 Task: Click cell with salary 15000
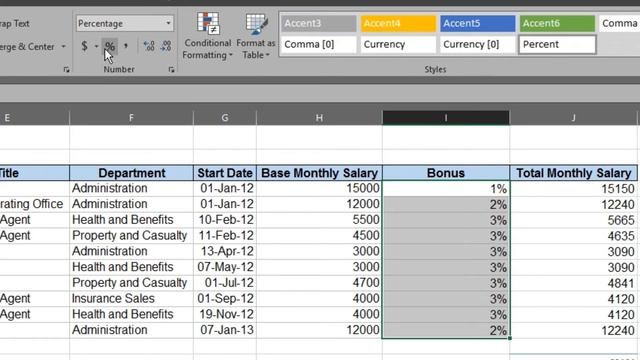[319, 189]
